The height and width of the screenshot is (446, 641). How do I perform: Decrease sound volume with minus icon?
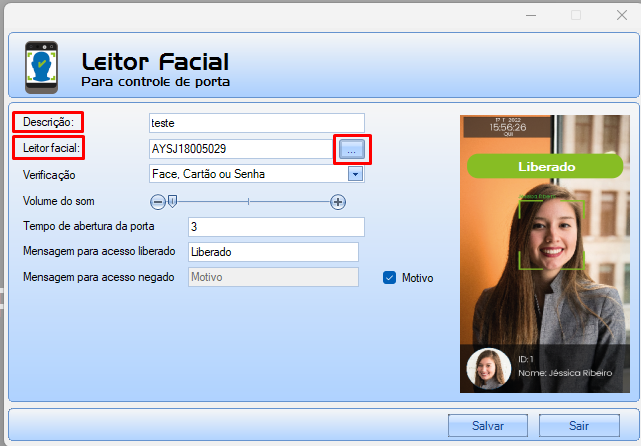(158, 202)
